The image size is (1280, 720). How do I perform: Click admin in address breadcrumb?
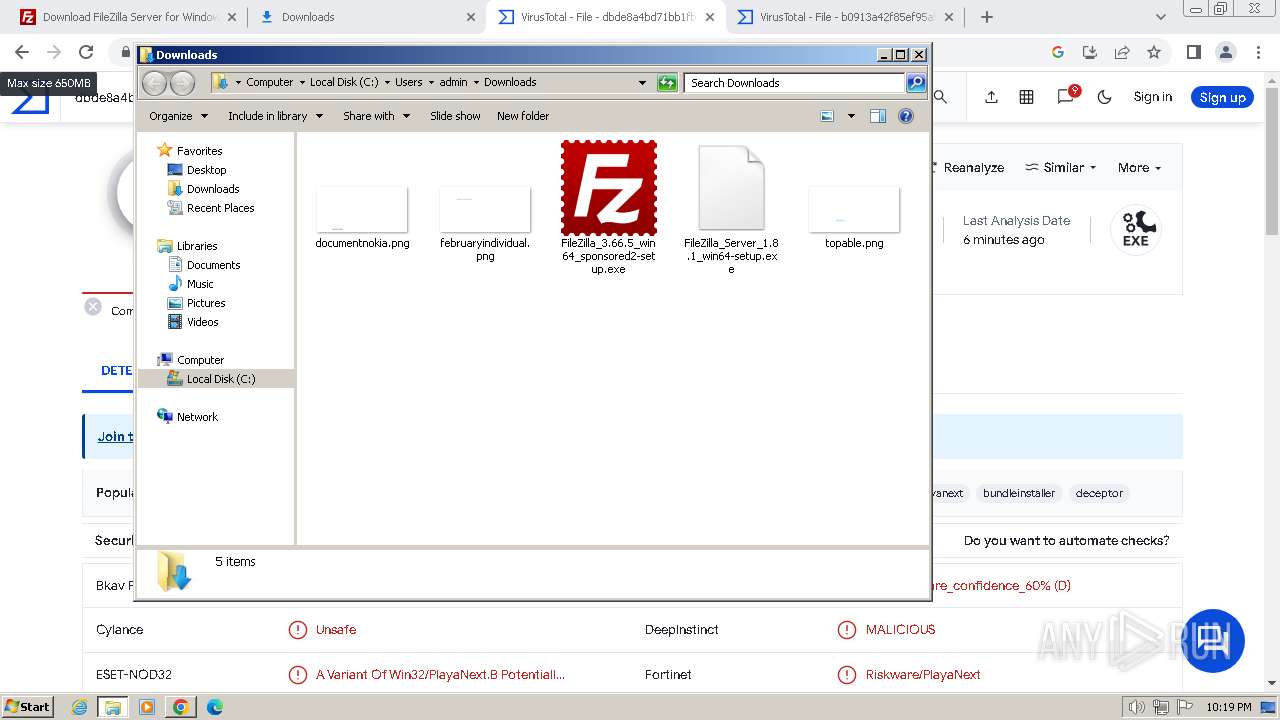[453, 83]
